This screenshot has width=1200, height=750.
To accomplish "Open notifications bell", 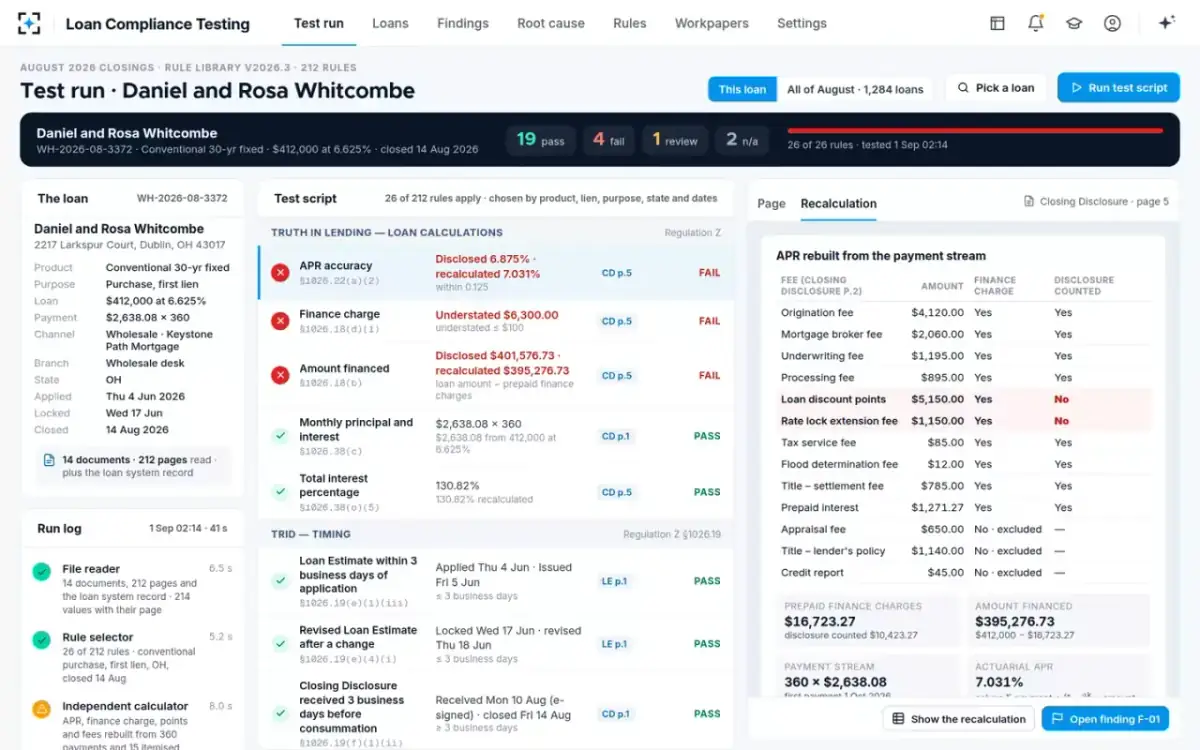I will (1036, 23).
